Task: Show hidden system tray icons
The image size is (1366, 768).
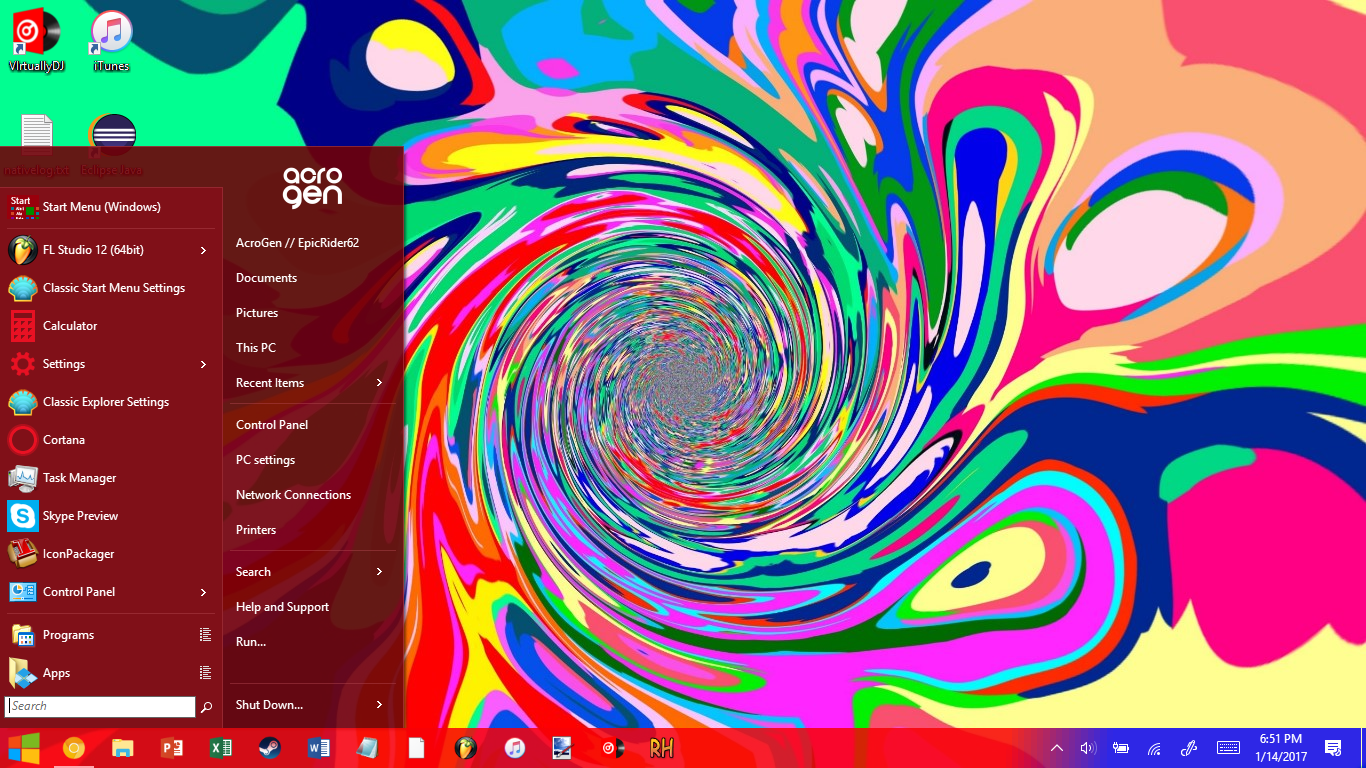Action: pos(1056,748)
